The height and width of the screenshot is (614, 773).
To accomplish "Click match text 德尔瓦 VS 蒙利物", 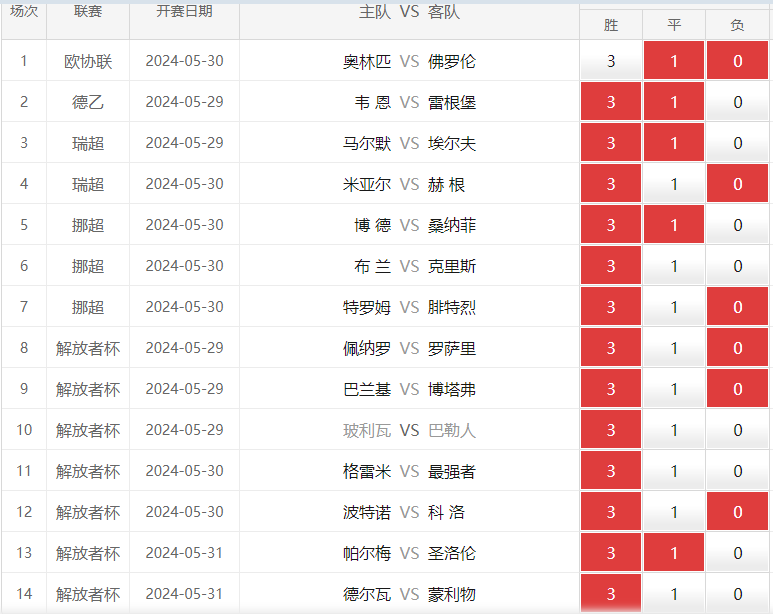I will [409, 594].
